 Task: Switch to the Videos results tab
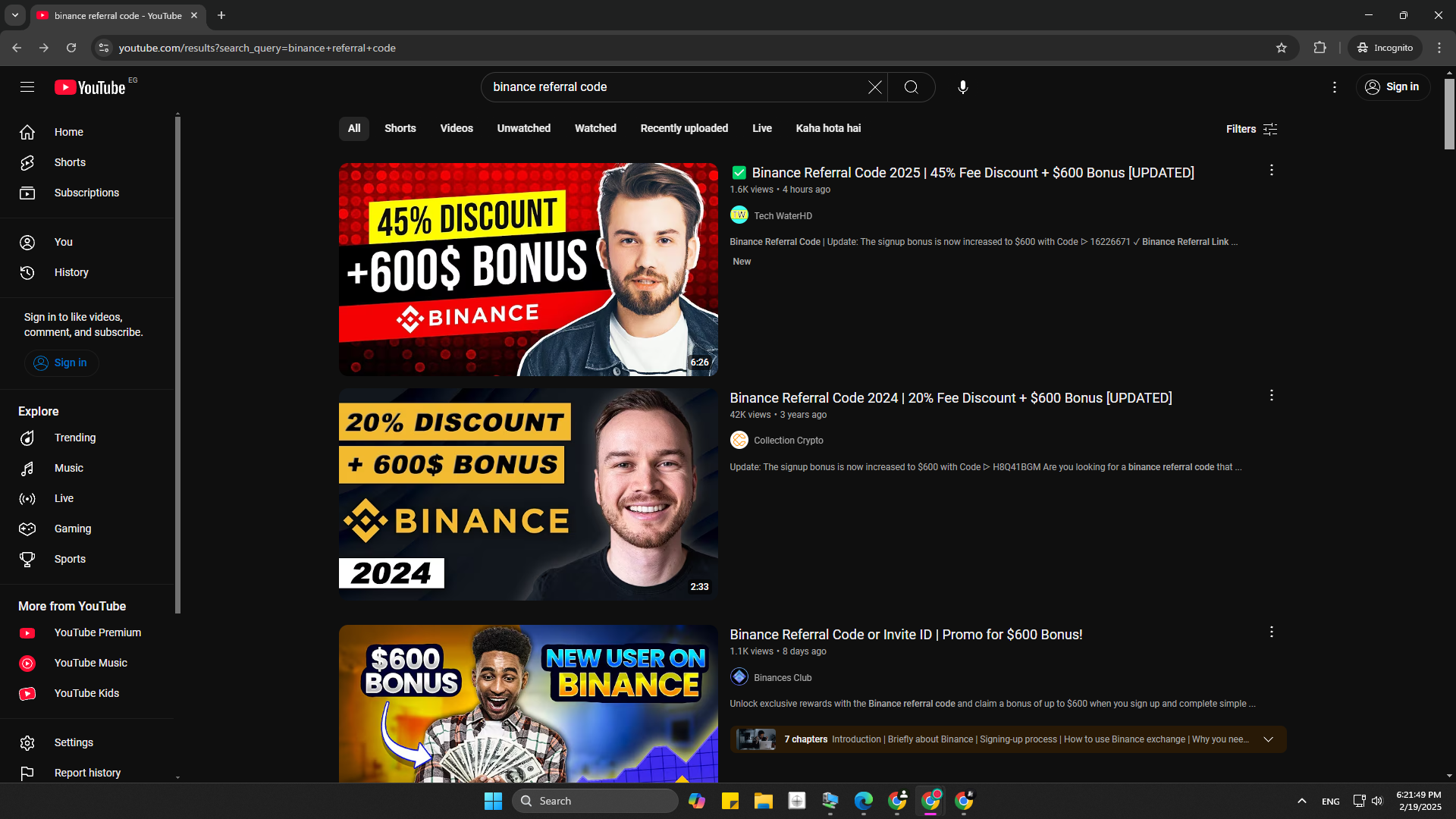point(456,128)
